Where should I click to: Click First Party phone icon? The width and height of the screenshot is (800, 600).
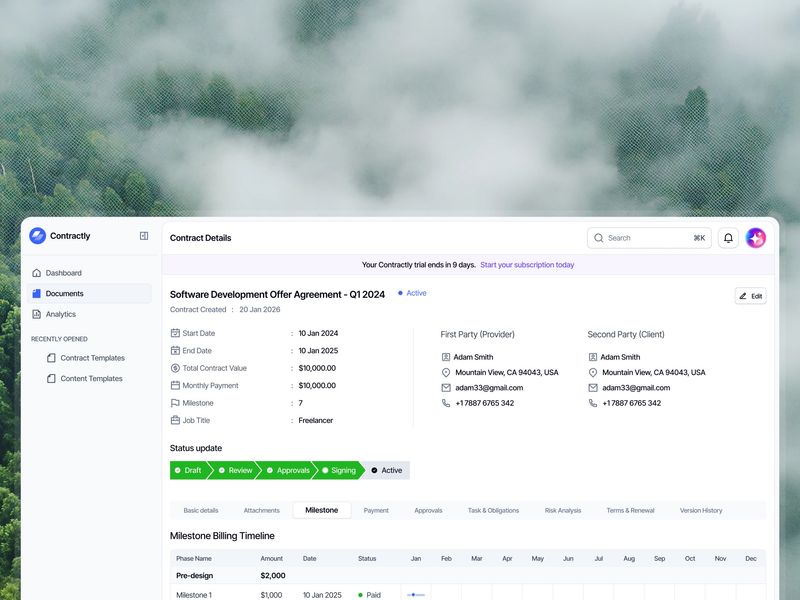tap(446, 403)
